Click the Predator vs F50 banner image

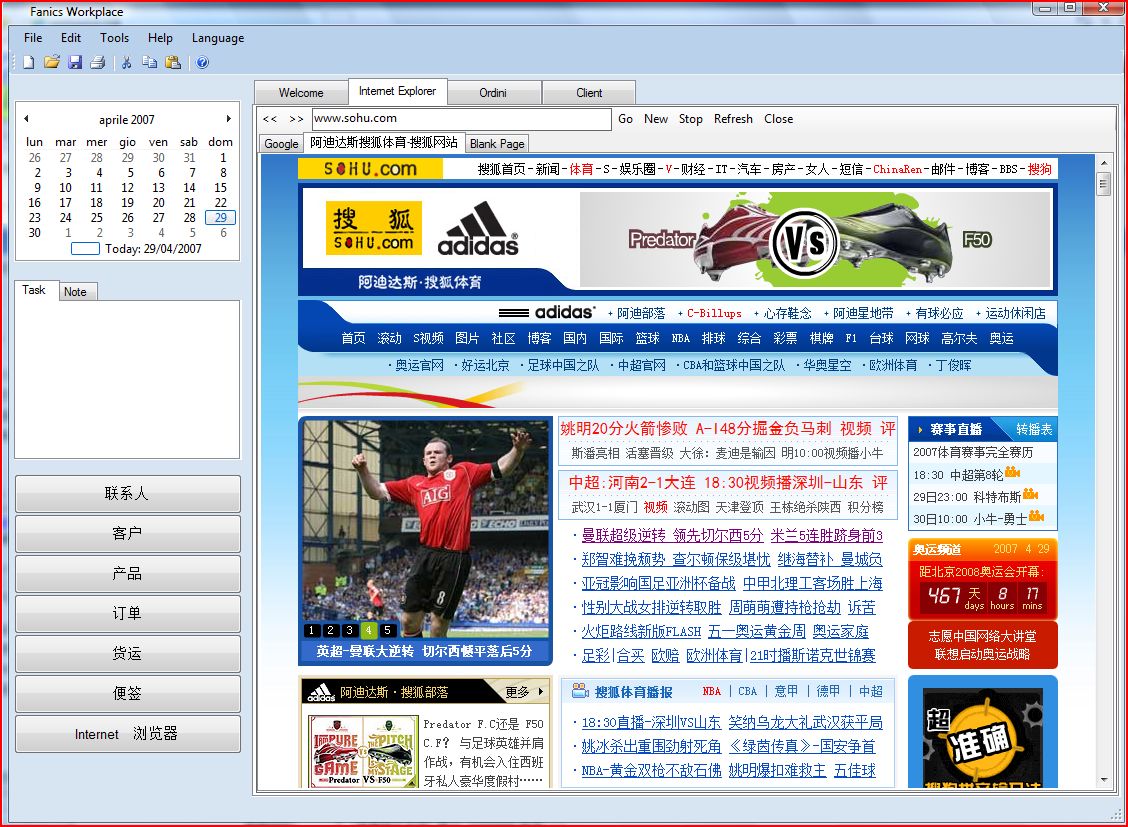coord(816,239)
